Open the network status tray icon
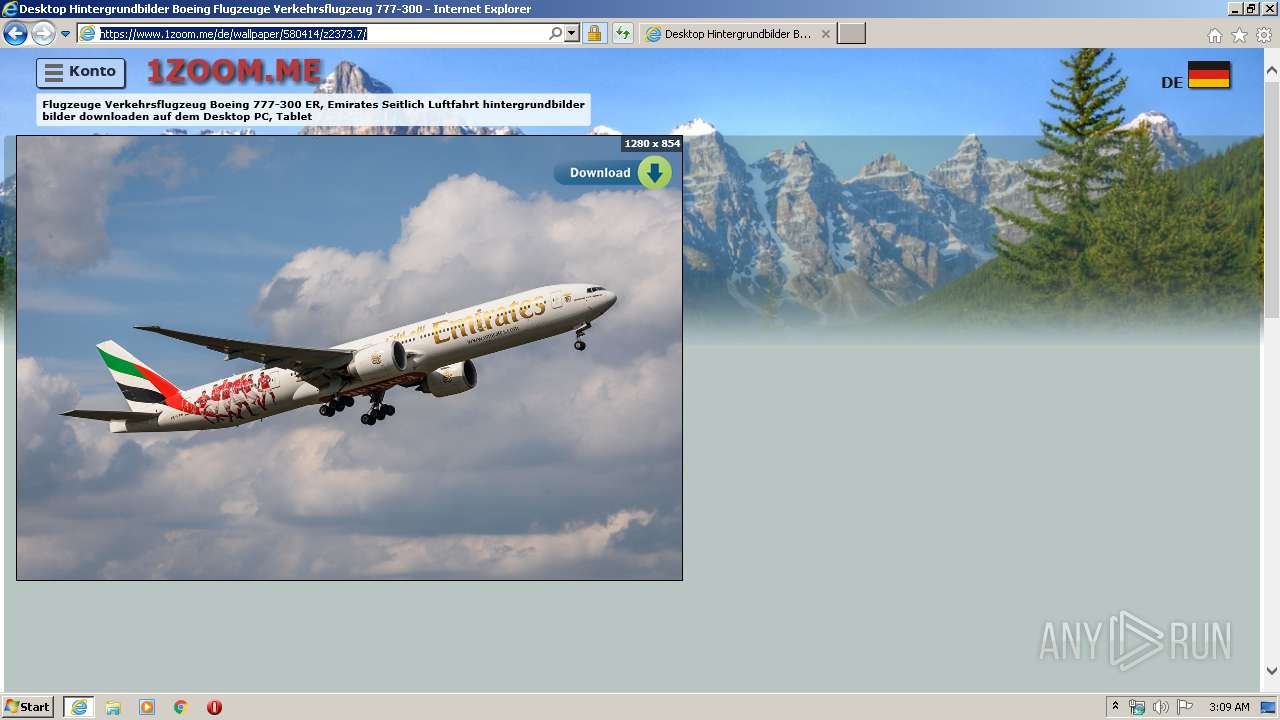Viewport: 1280px width, 720px height. [x=1137, y=707]
